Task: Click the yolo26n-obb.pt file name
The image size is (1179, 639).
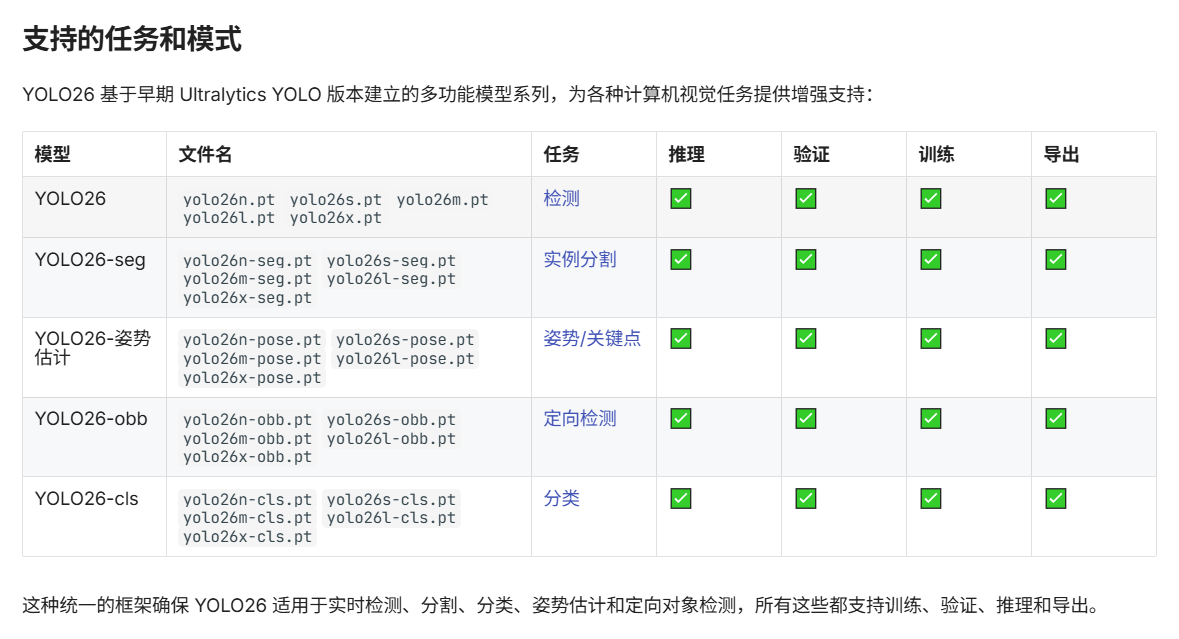Action: click(247, 419)
